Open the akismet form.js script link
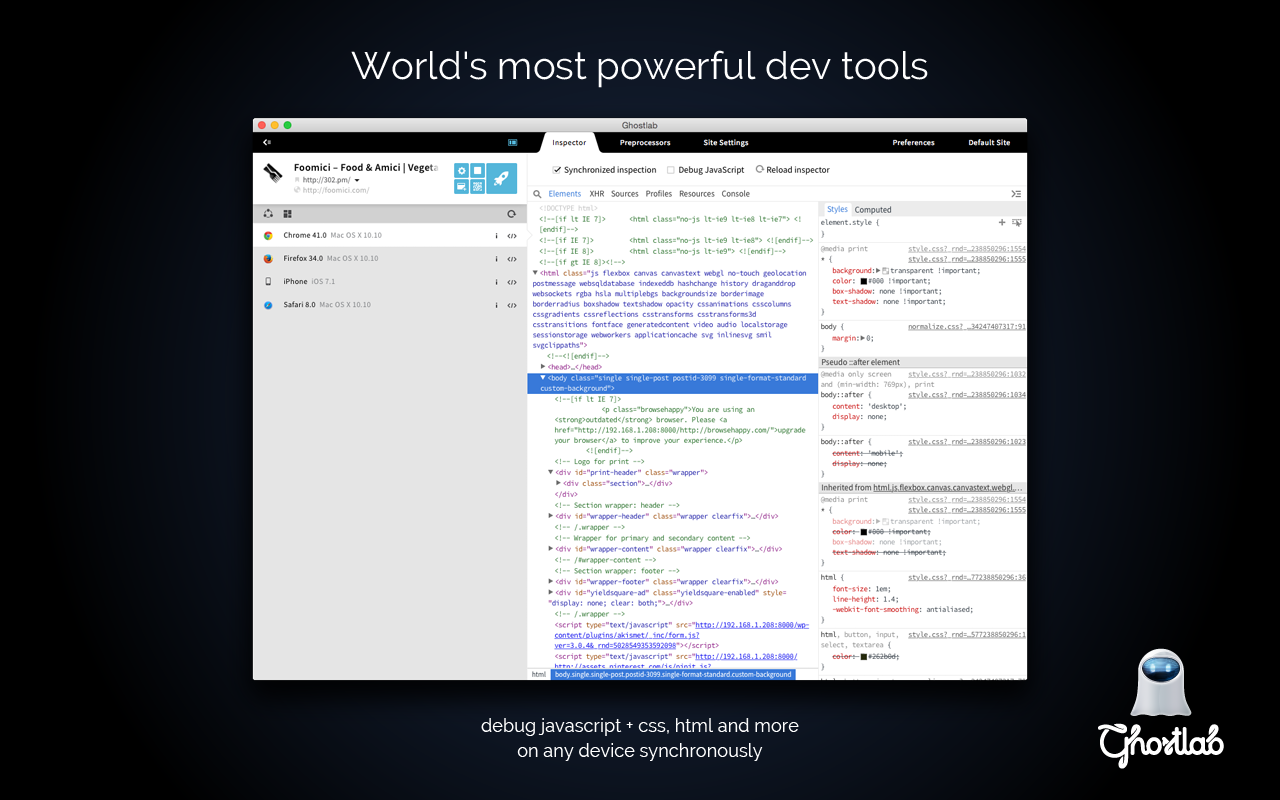 (x=682, y=635)
